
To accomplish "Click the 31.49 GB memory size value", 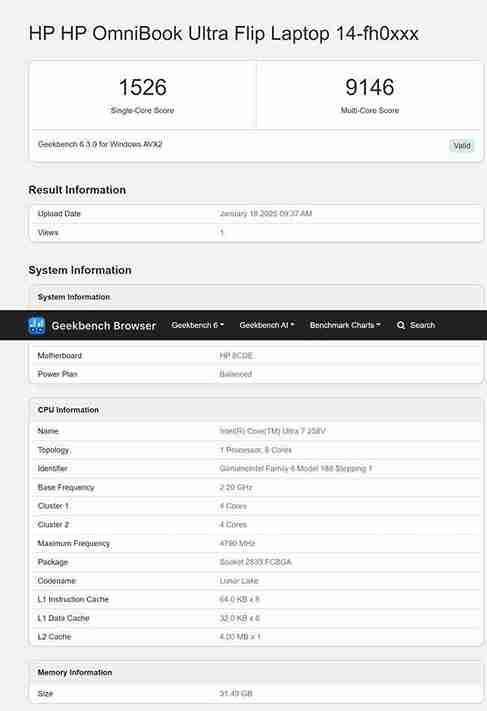I will click(236, 694).
